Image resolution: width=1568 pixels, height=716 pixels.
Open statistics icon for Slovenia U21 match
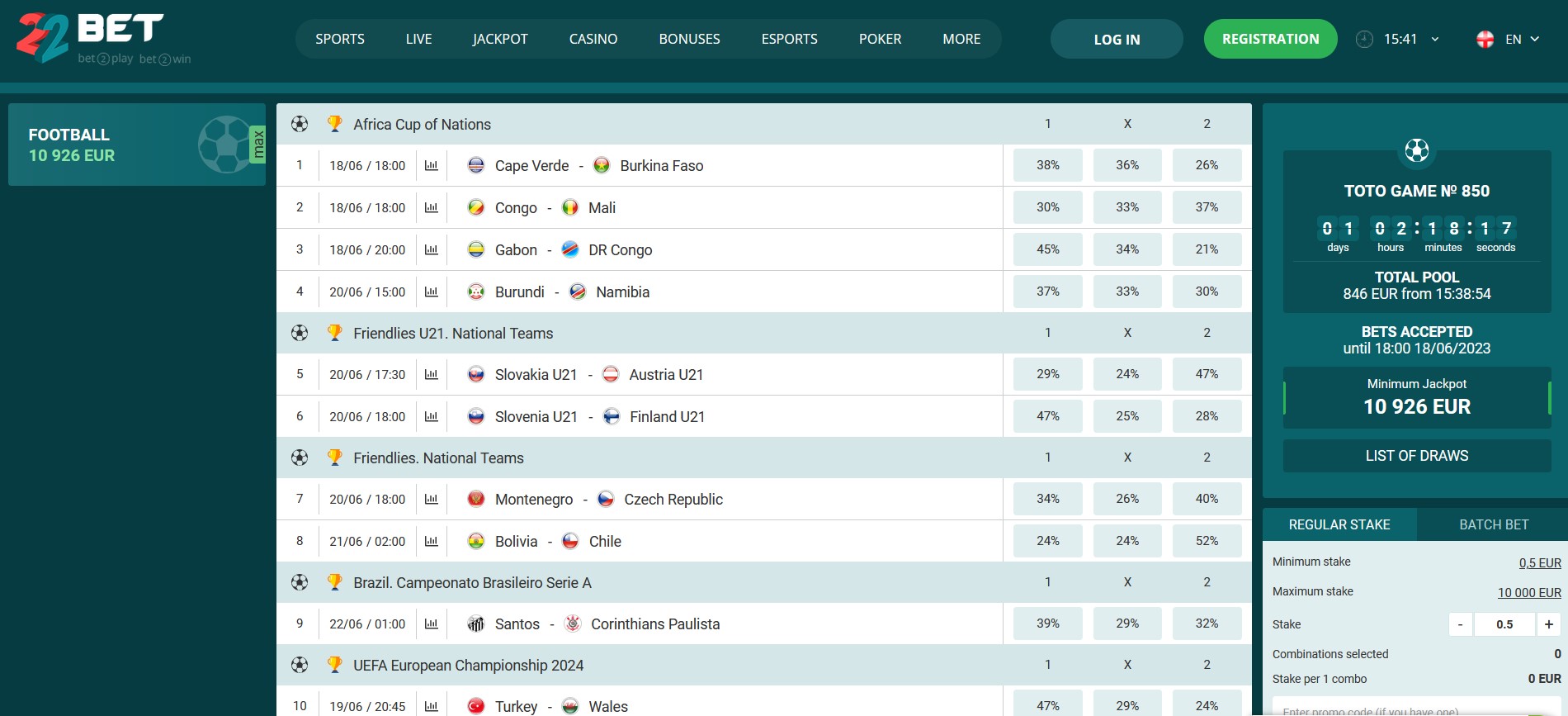(x=431, y=416)
